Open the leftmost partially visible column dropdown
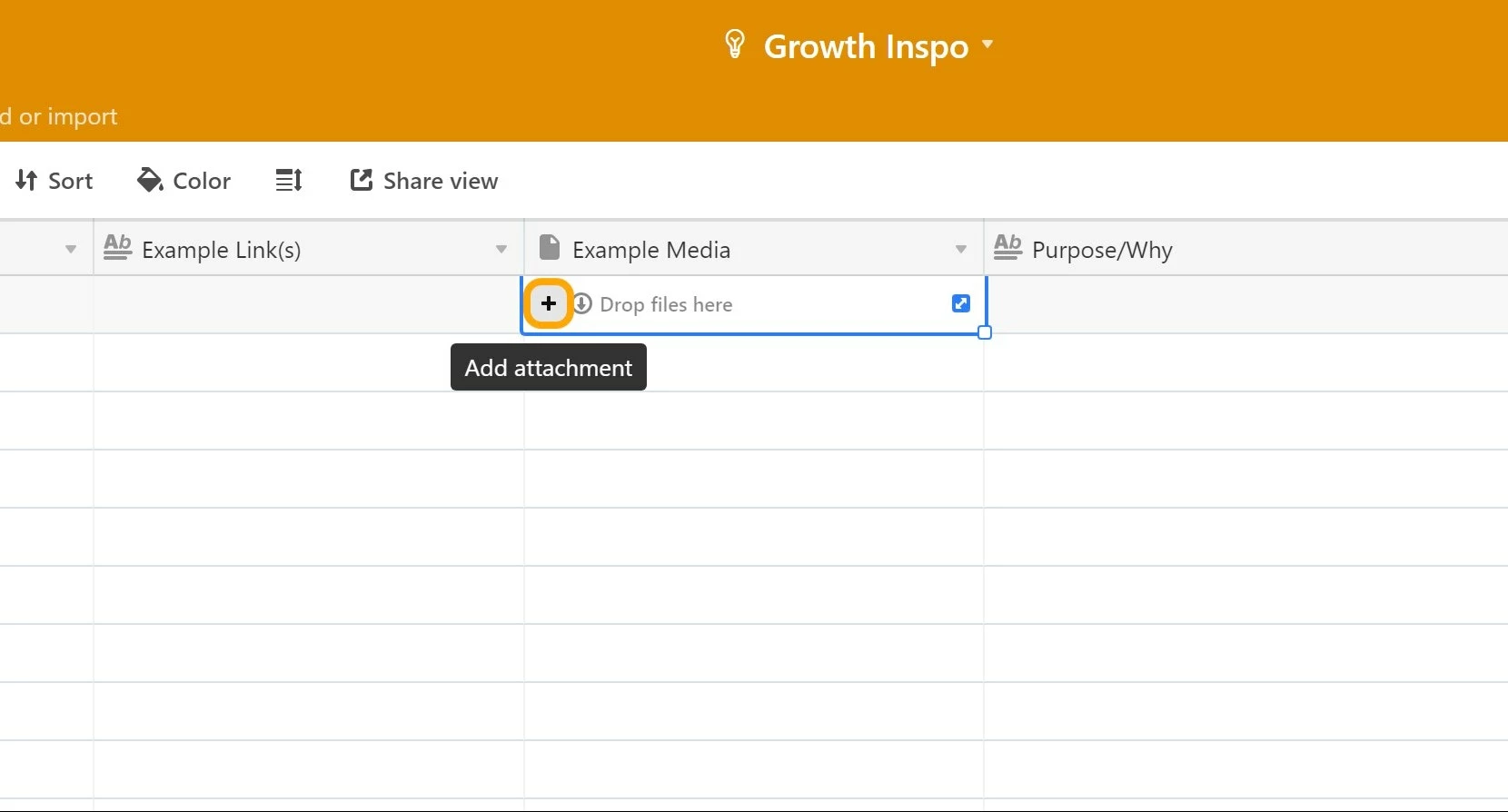This screenshot has height=812, width=1508. (x=71, y=249)
